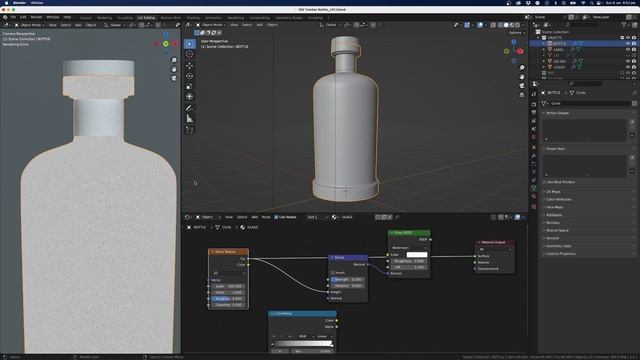This screenshot has height=360, width=640.
Task: Select the Cursor tool in viewport toolbar
Action: click(x=190, y=54)
